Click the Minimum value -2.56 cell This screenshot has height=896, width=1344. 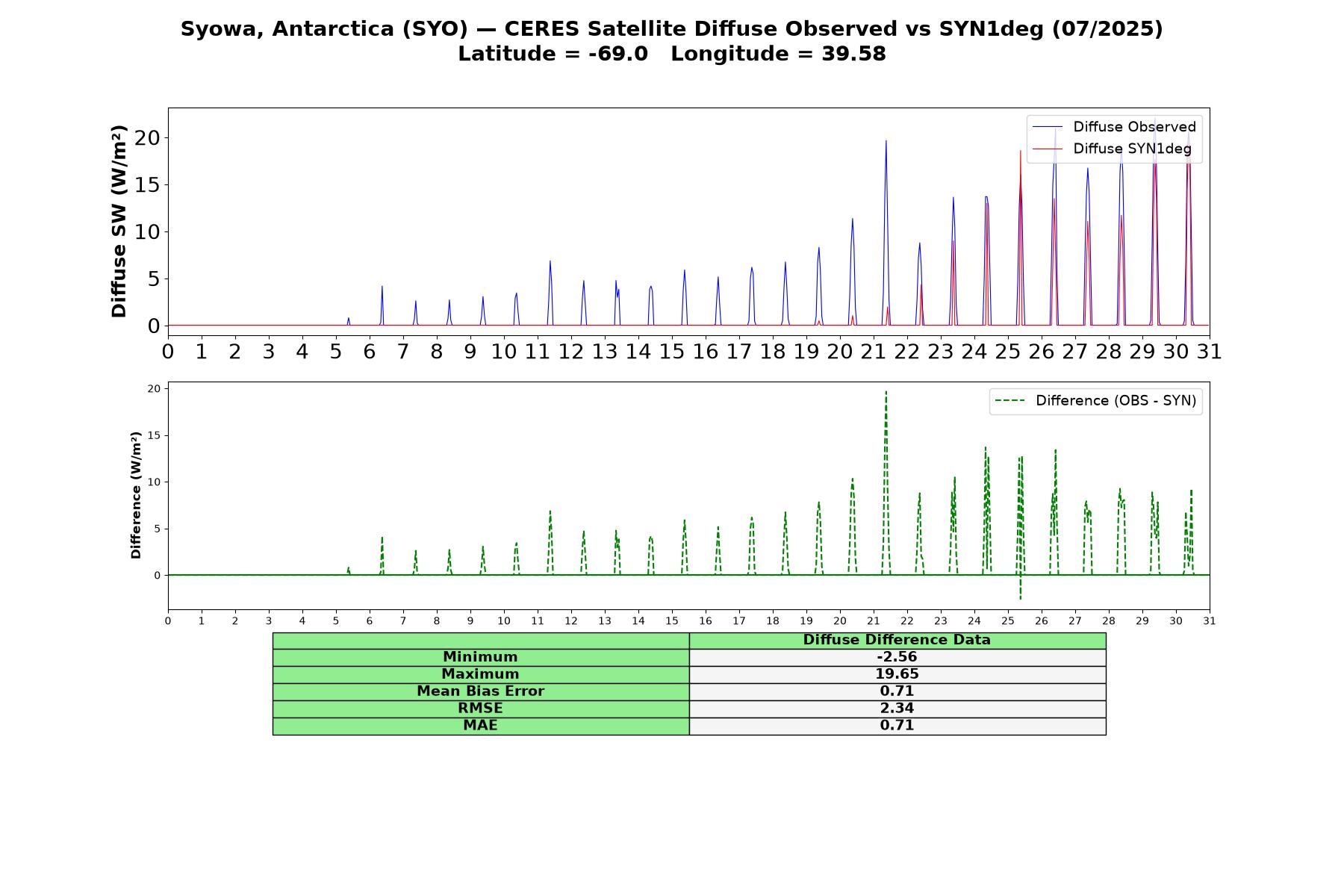[897, 657]
